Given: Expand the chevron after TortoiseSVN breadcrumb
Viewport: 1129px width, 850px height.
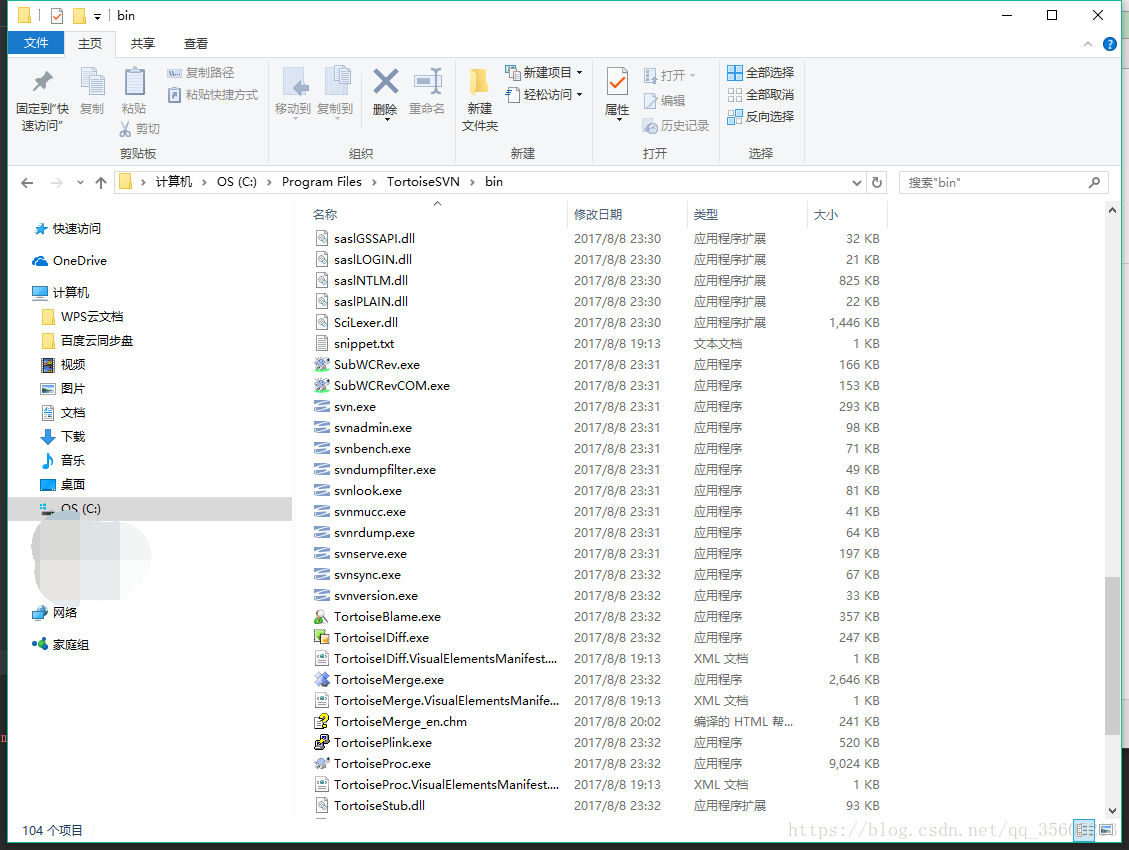Looking at the screenshot, I should [x=472, y=182].
